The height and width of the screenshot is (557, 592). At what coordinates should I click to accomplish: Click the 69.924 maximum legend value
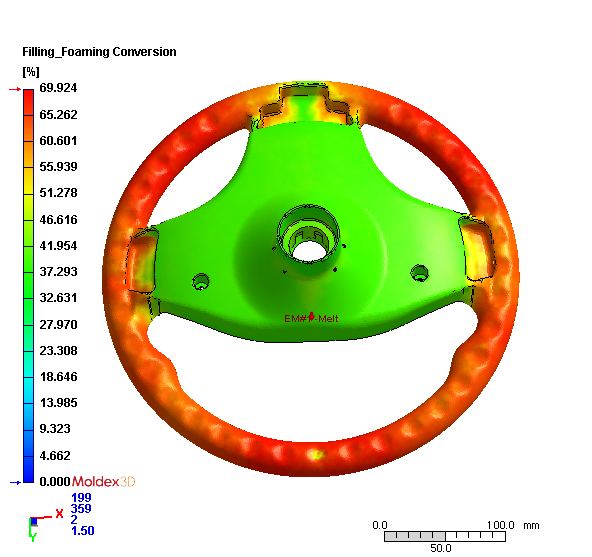point(58,88)
